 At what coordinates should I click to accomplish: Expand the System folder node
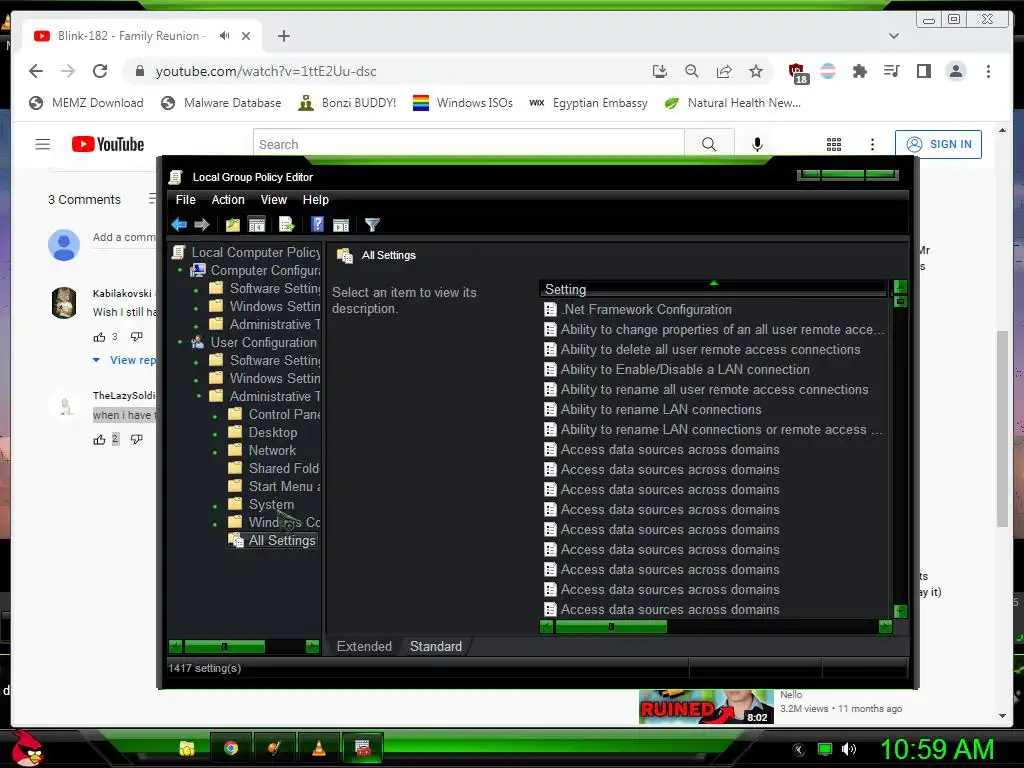(216, 505)
